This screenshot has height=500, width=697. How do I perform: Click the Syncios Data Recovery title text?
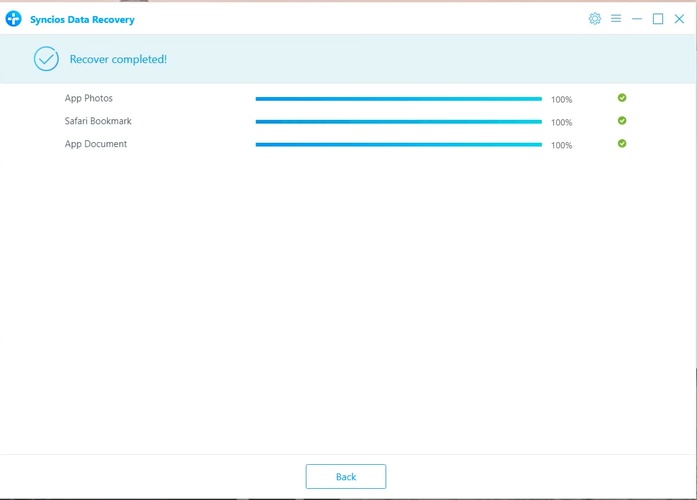[82, 20]
